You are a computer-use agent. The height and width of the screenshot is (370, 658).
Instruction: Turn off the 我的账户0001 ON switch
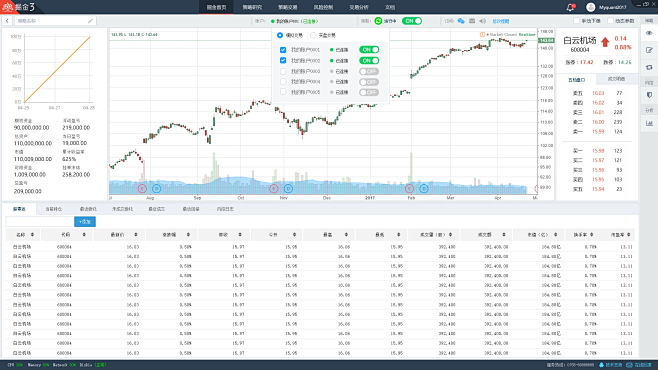[369, 50]
